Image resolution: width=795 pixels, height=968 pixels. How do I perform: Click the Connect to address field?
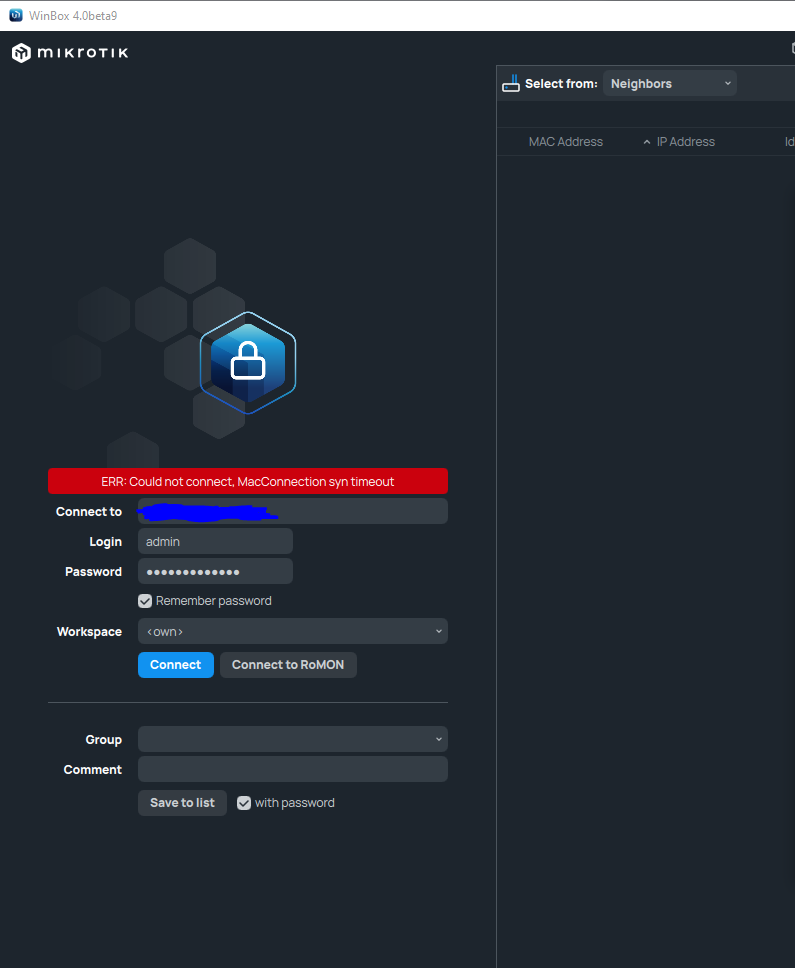293,511
